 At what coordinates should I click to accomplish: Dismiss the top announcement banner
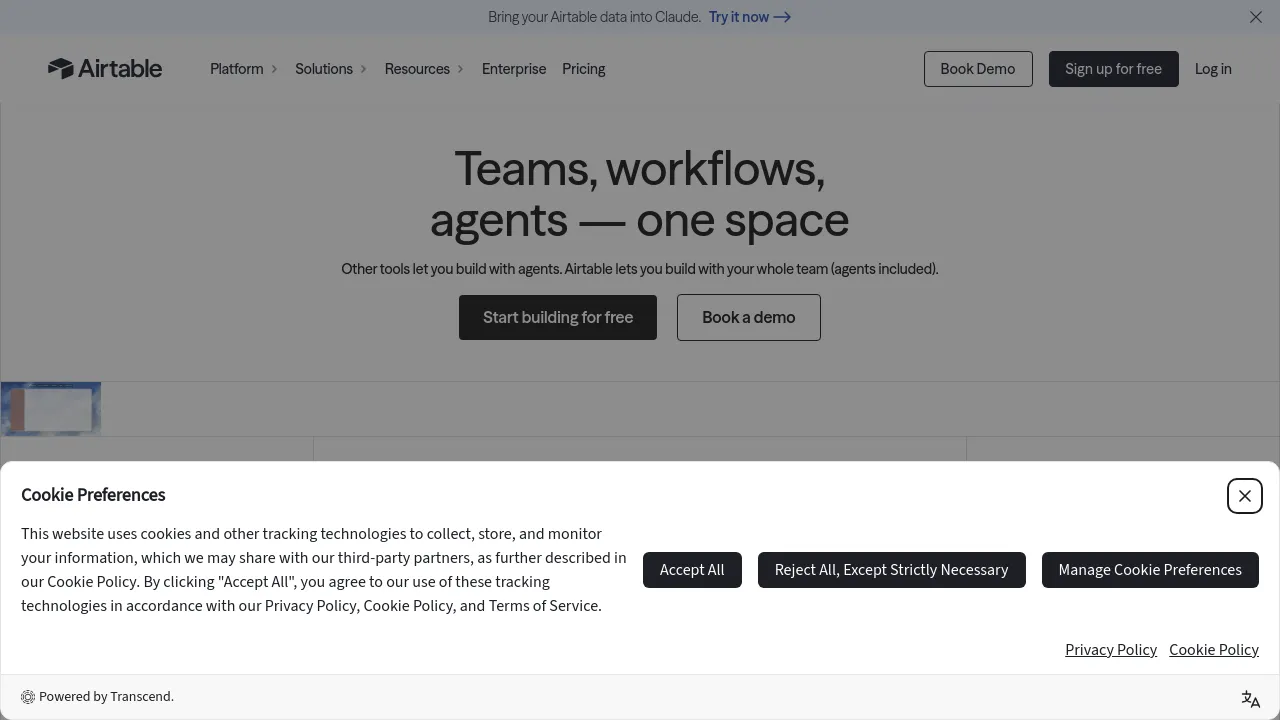pos(1256,17)
